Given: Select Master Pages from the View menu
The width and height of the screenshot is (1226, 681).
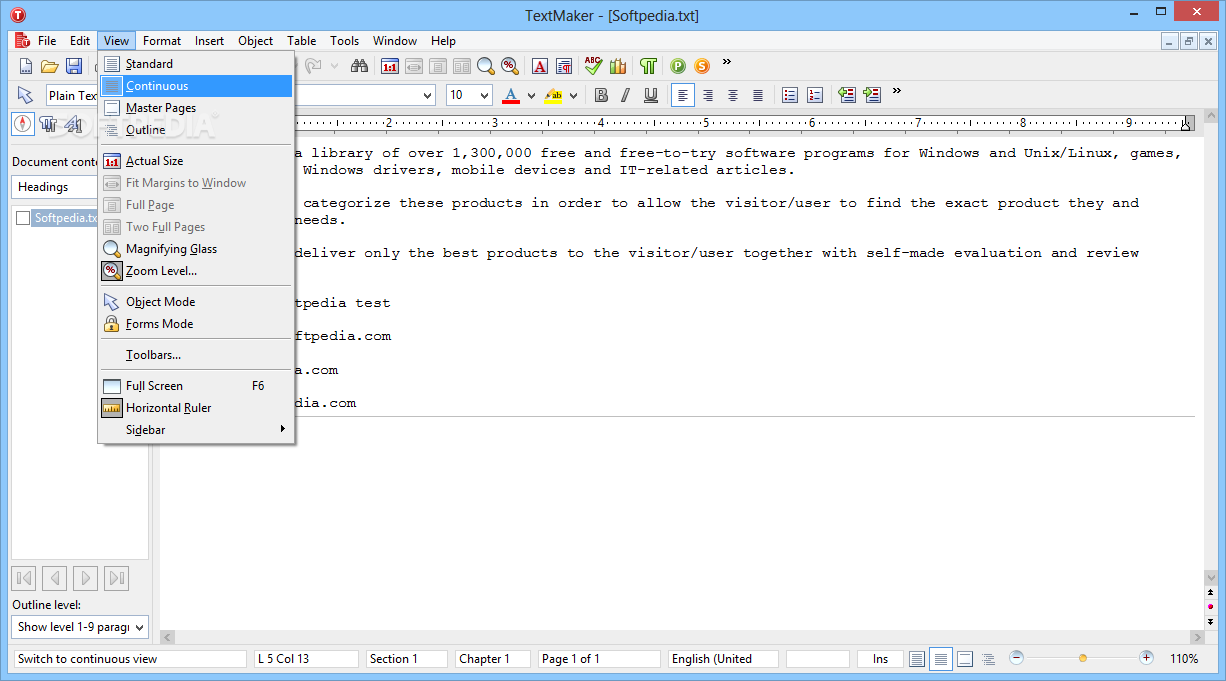Looking at the screenshot, I should [x=196, y=108].
